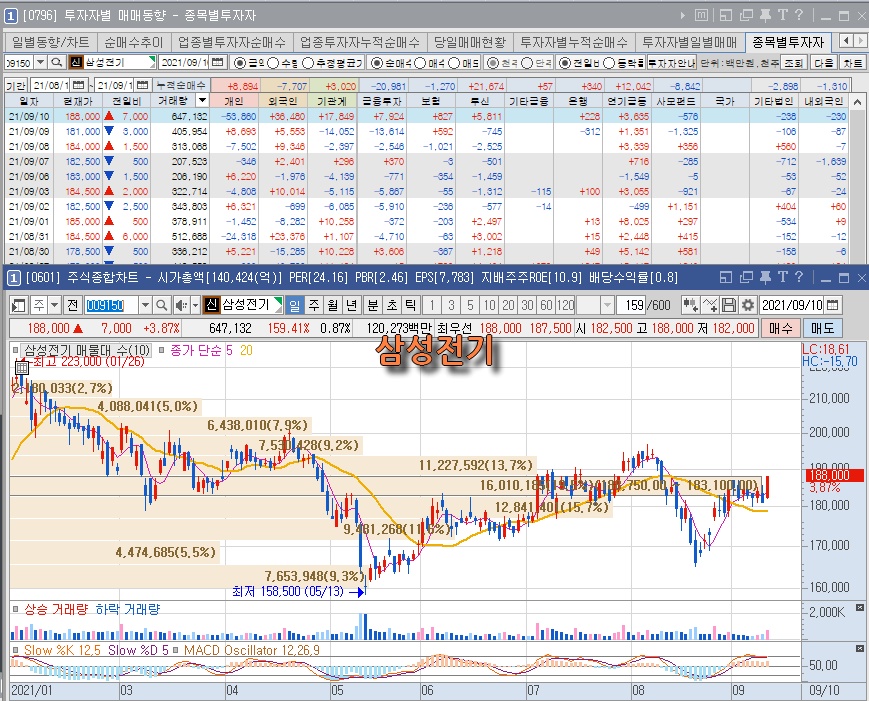Select the 추정평균가 radio button
Image resolution: width=869 pixels, height=701 pixels.
(x=308, y=63)
